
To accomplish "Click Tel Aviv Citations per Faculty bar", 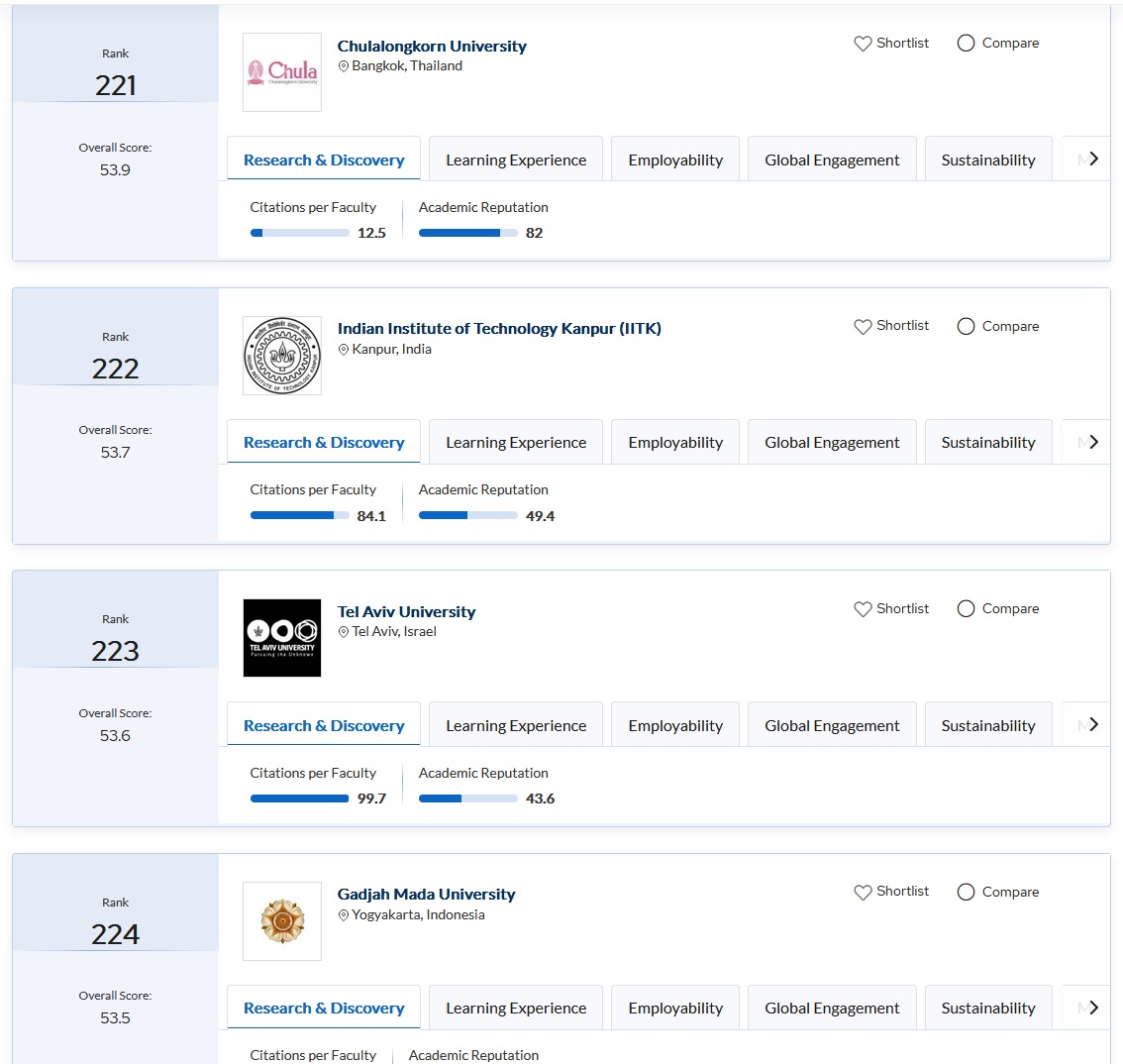I will coord(299,798).
